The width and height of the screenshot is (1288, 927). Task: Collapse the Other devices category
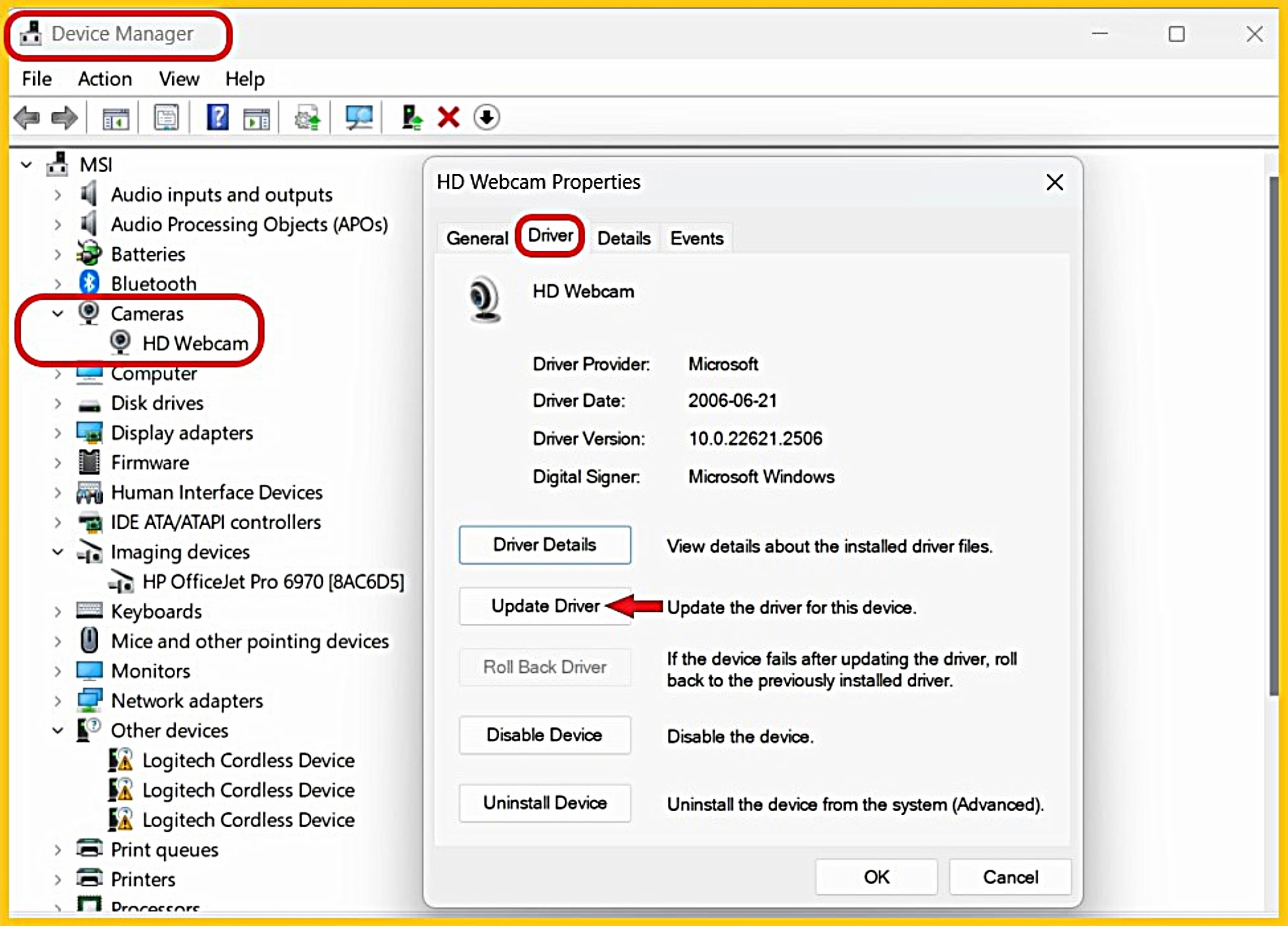[x=57, y=731]
